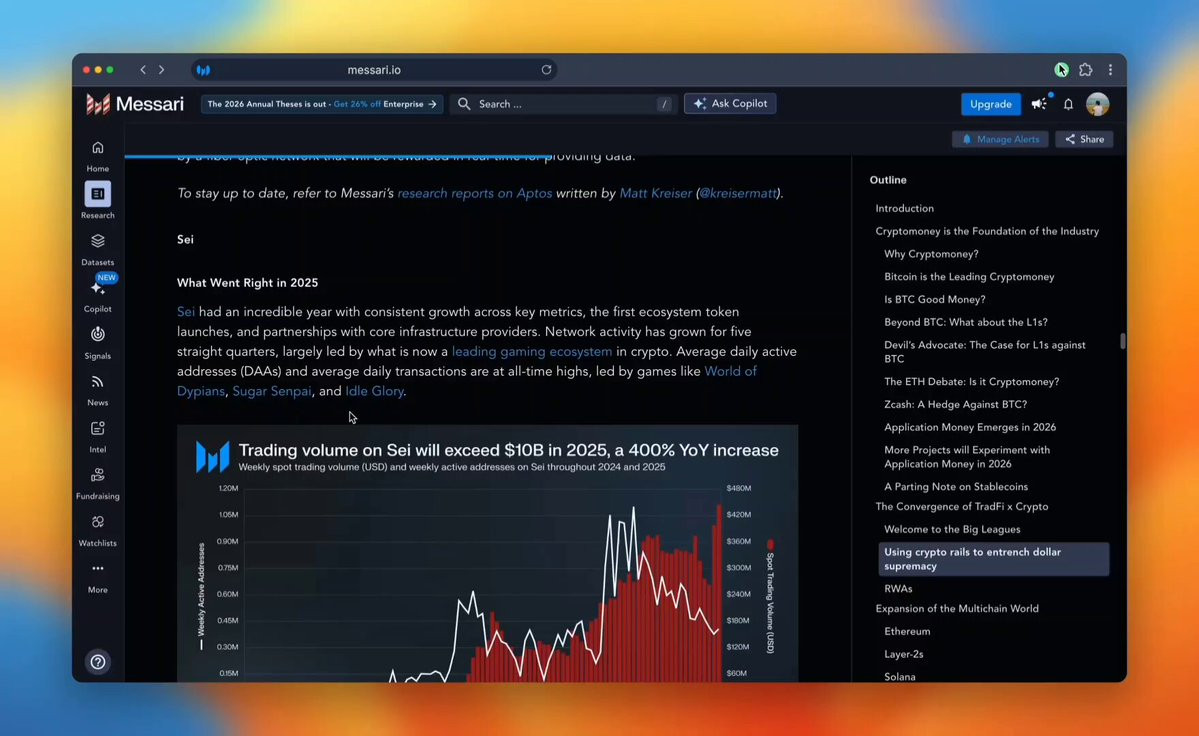This screenshot has width=1199, height=736.
Task: Click the green browser extension icon
Action: click(1061, 70)
